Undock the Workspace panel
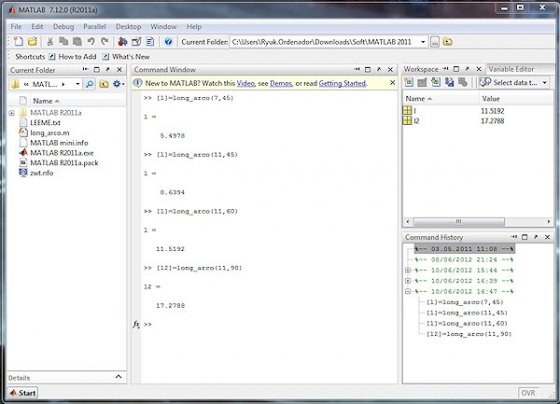560x404 pixels. (x=467, y=69)
